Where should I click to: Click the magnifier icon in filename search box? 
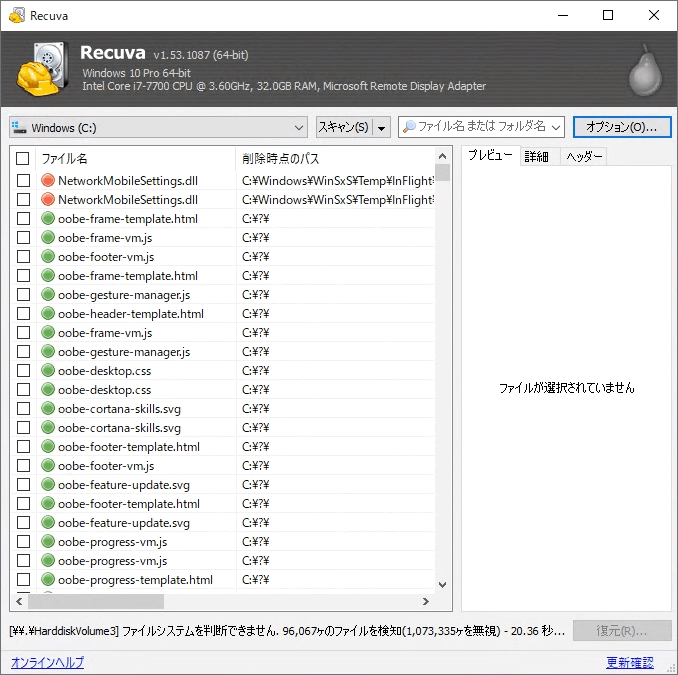(408, 127)
